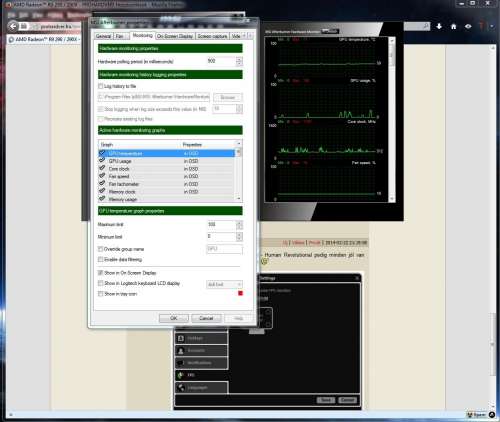This screenshot has height=422, width=500.
Task: Switch to the Fan tab
Action: tap(120, 36)
